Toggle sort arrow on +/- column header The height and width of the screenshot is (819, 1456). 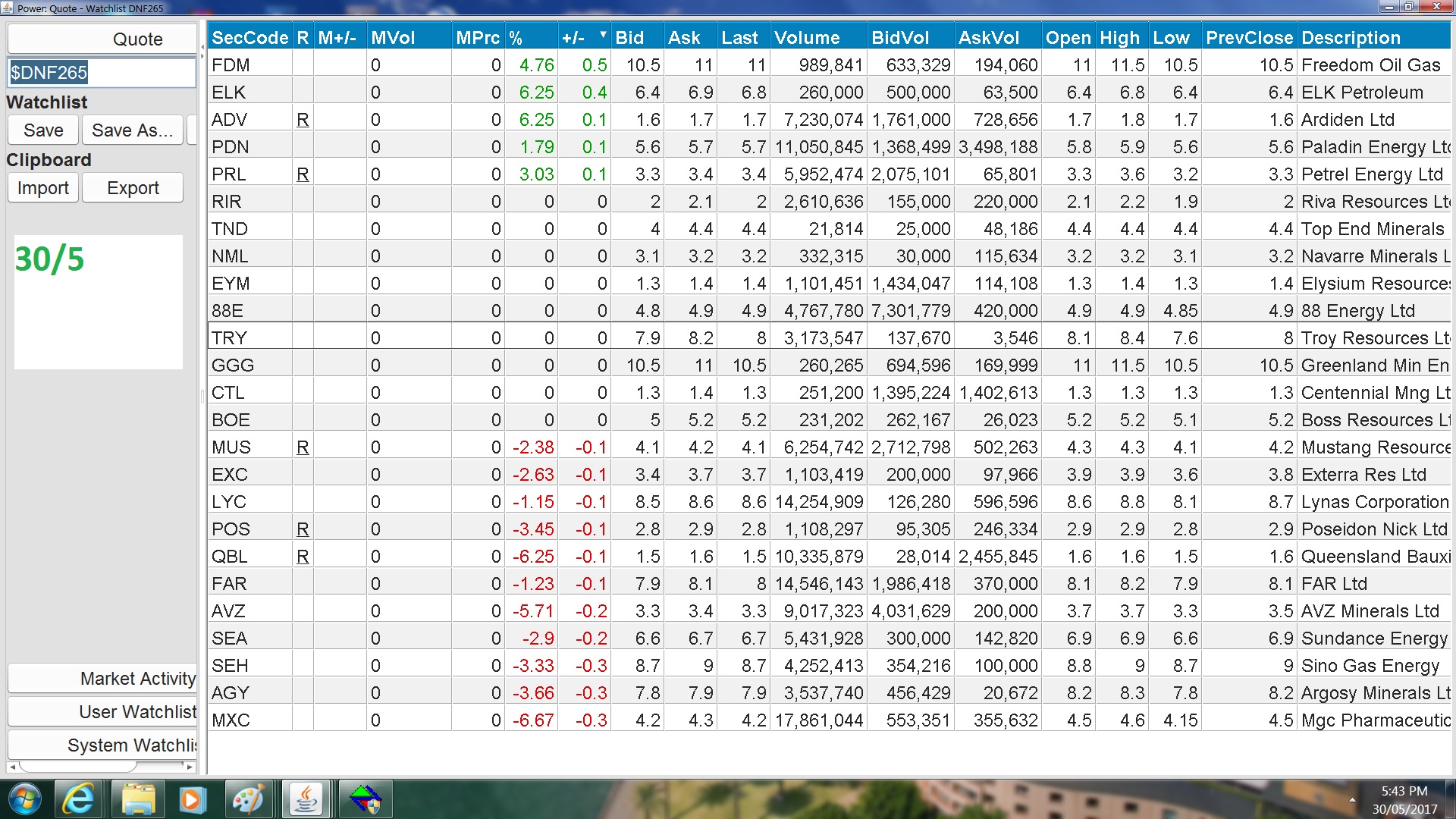coord(603,35)
